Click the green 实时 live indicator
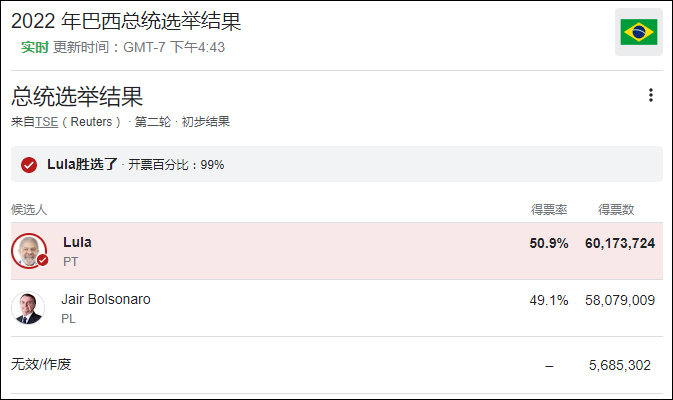673x400 pixels. click(35, 47)
